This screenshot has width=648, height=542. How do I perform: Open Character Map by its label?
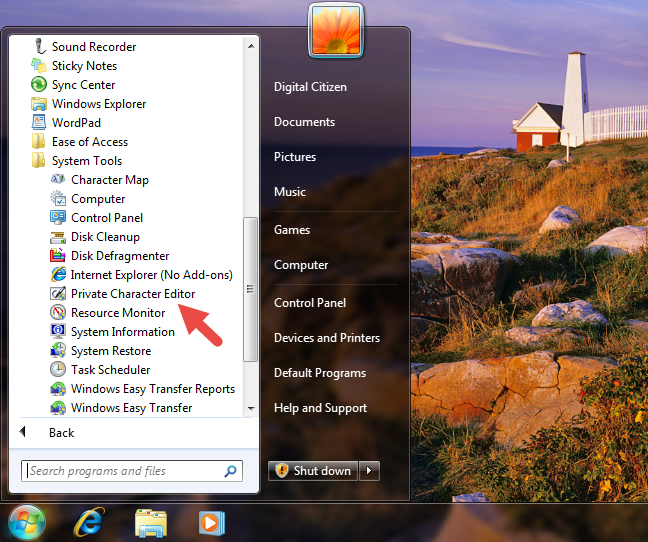click(110, 180)
